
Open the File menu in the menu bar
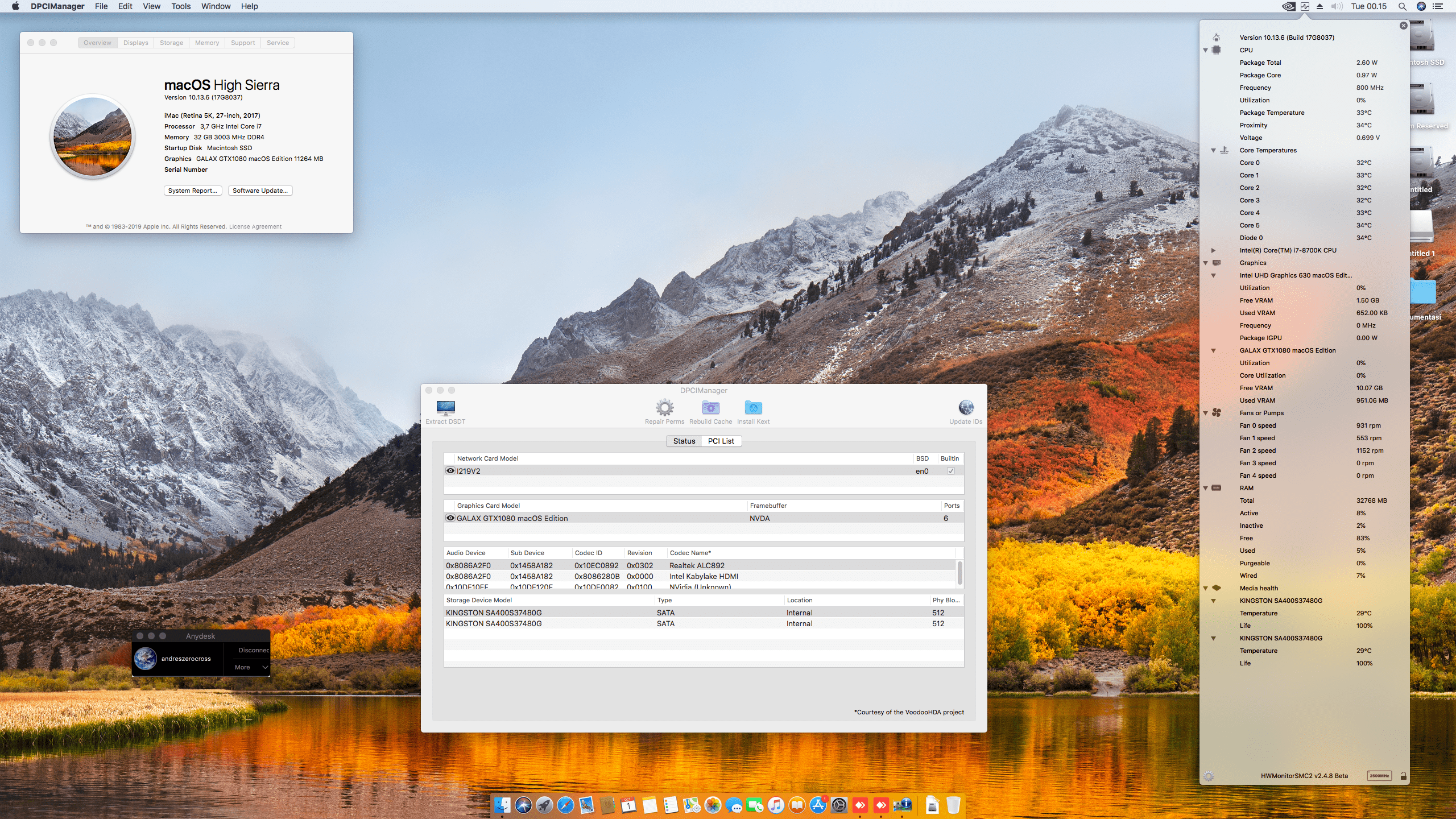coord(101,6)
